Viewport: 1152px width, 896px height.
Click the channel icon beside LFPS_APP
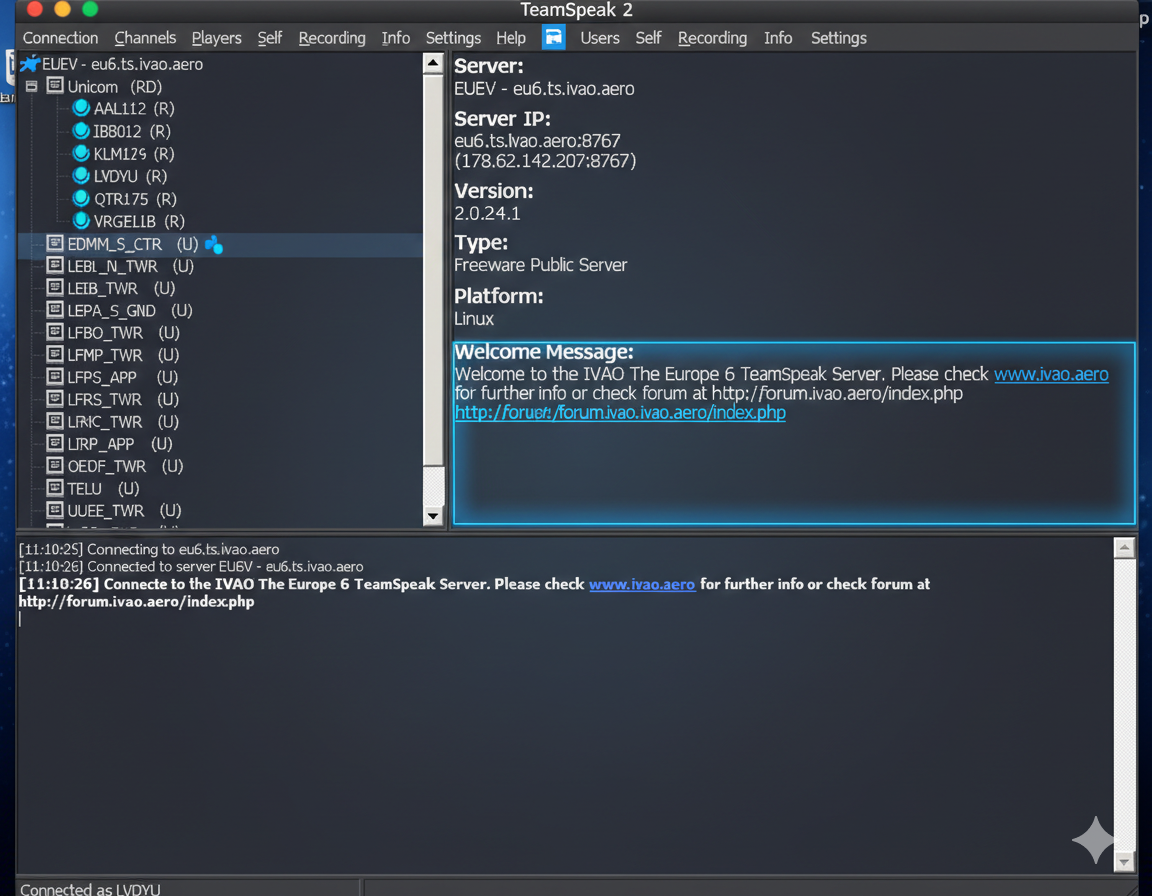(55, 377)
